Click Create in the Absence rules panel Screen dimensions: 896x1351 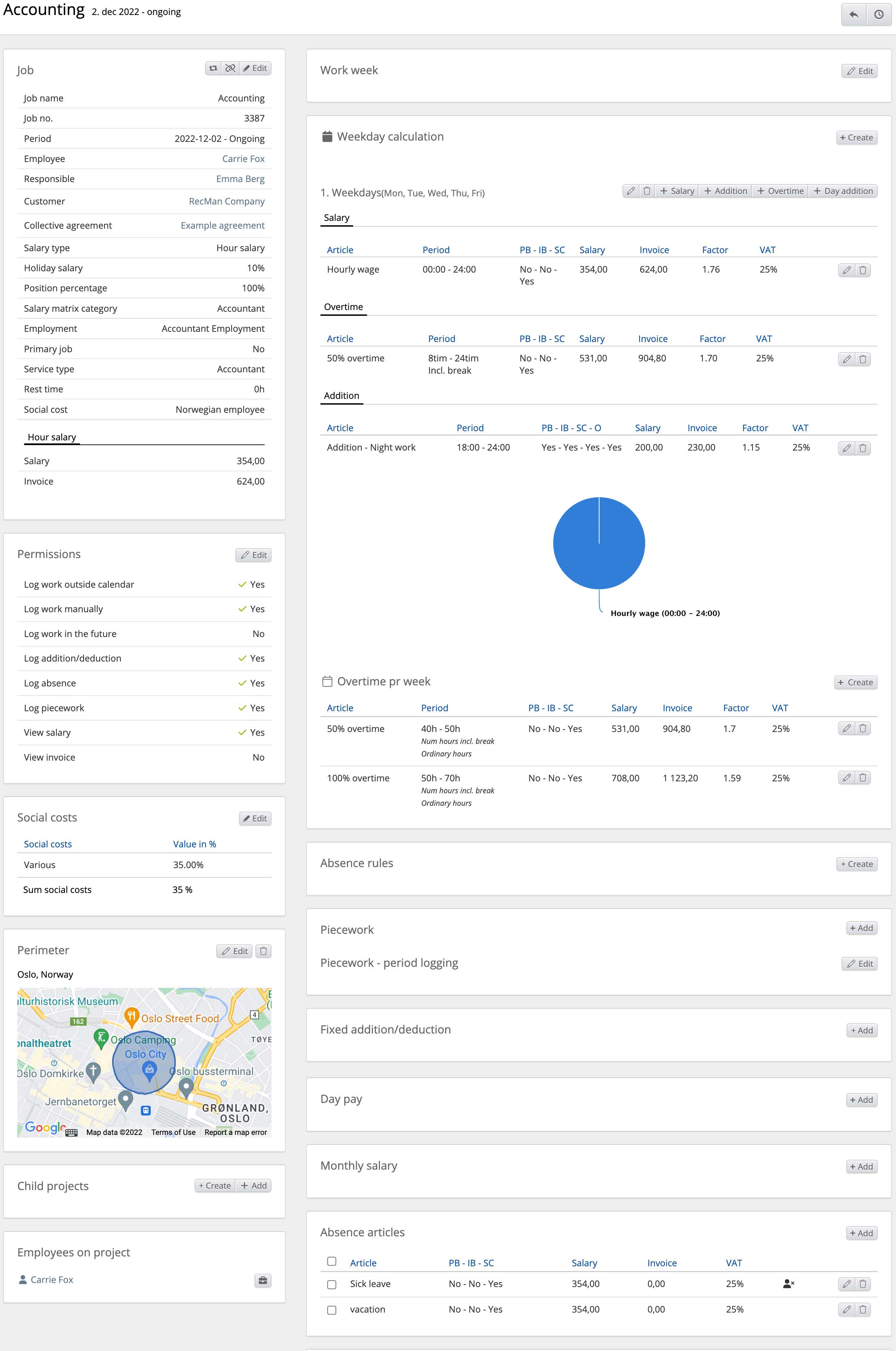coord(857,864)
